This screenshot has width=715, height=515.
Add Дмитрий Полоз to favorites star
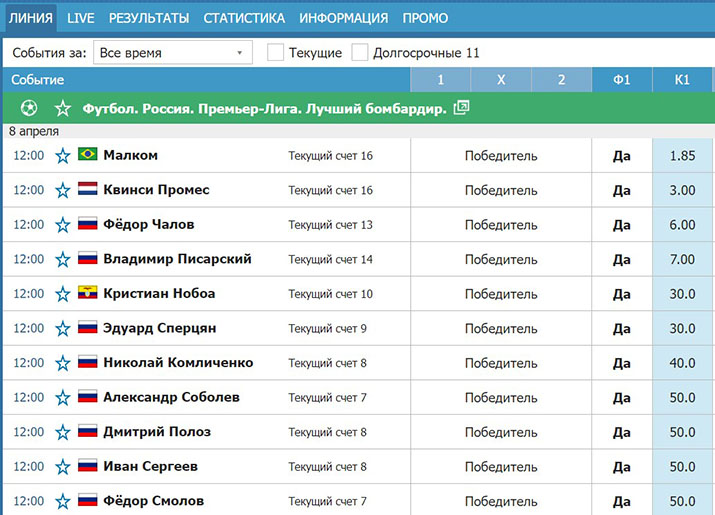point(62,432)
